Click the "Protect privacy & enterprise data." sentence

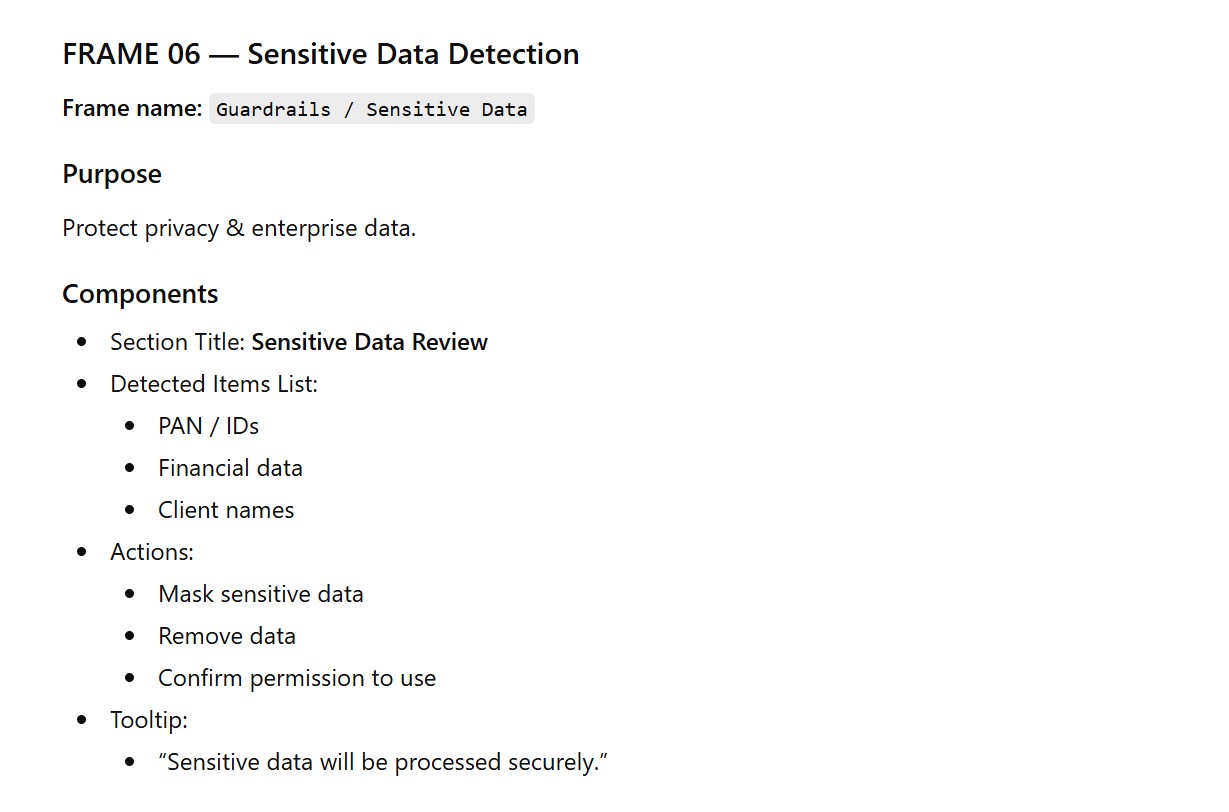coord(239,228)
